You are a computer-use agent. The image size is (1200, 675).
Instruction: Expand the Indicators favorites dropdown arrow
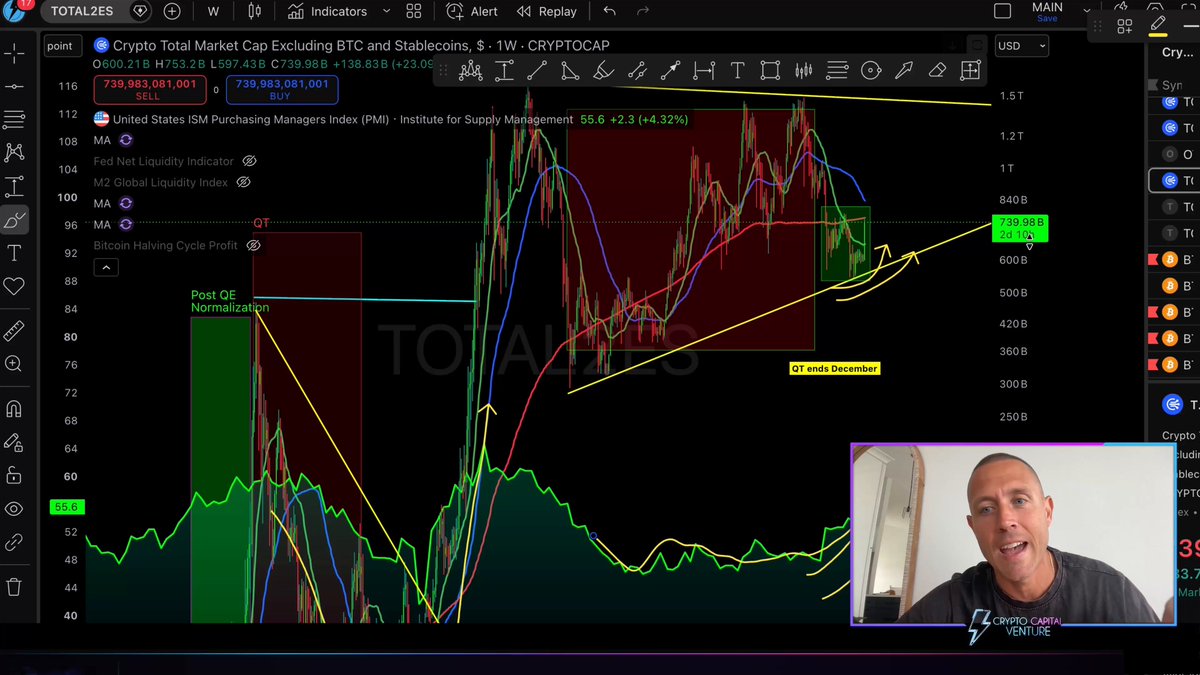385,11
